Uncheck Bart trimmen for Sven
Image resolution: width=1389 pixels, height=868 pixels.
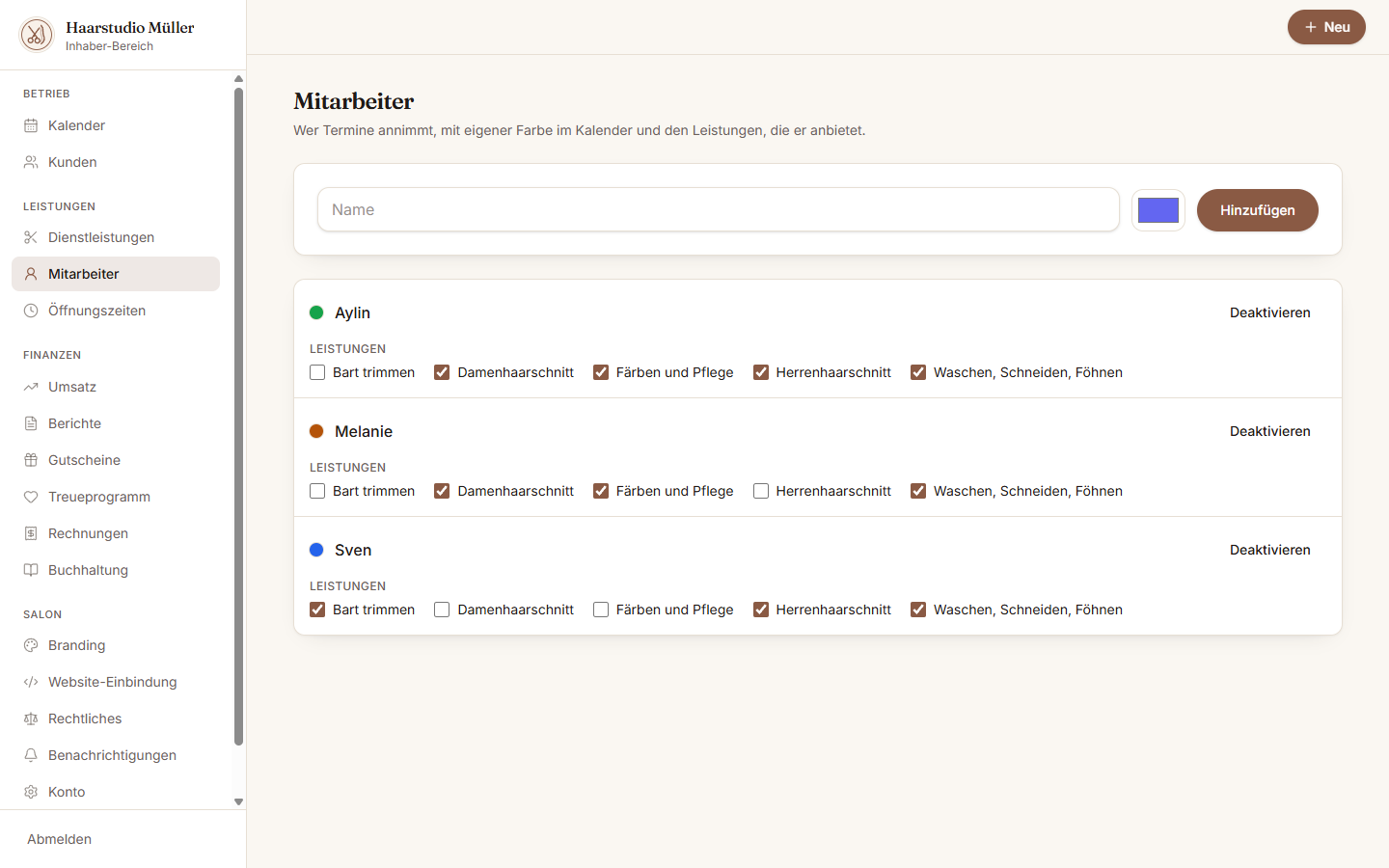[x=317, y=610]
